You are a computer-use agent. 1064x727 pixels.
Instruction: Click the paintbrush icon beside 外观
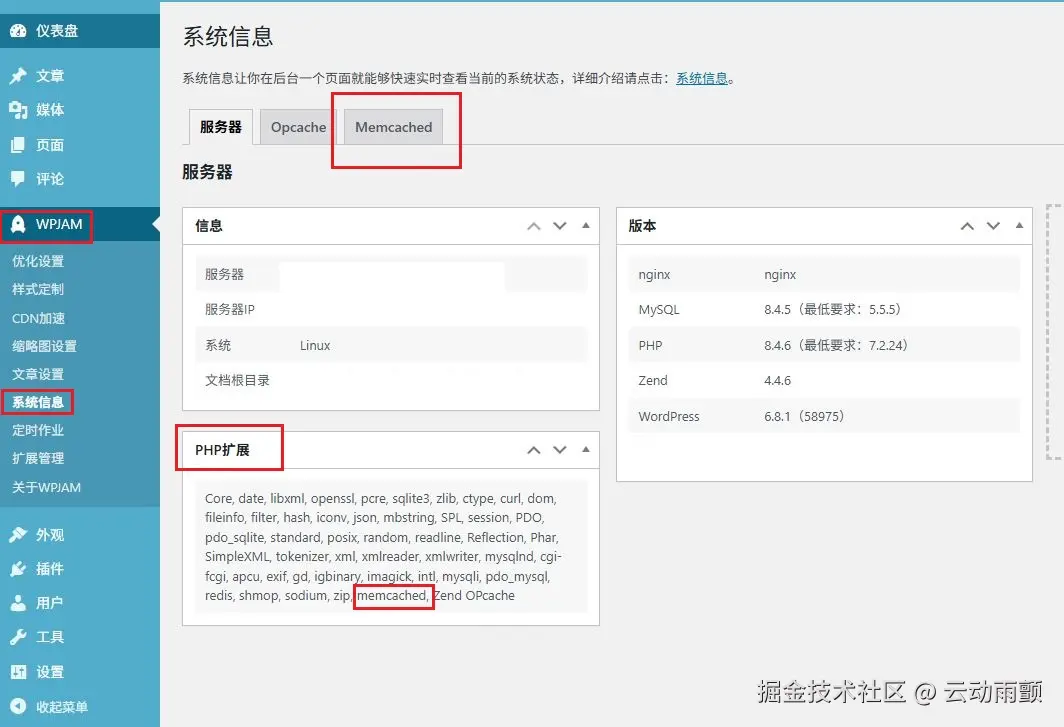(x=18, y=535)
